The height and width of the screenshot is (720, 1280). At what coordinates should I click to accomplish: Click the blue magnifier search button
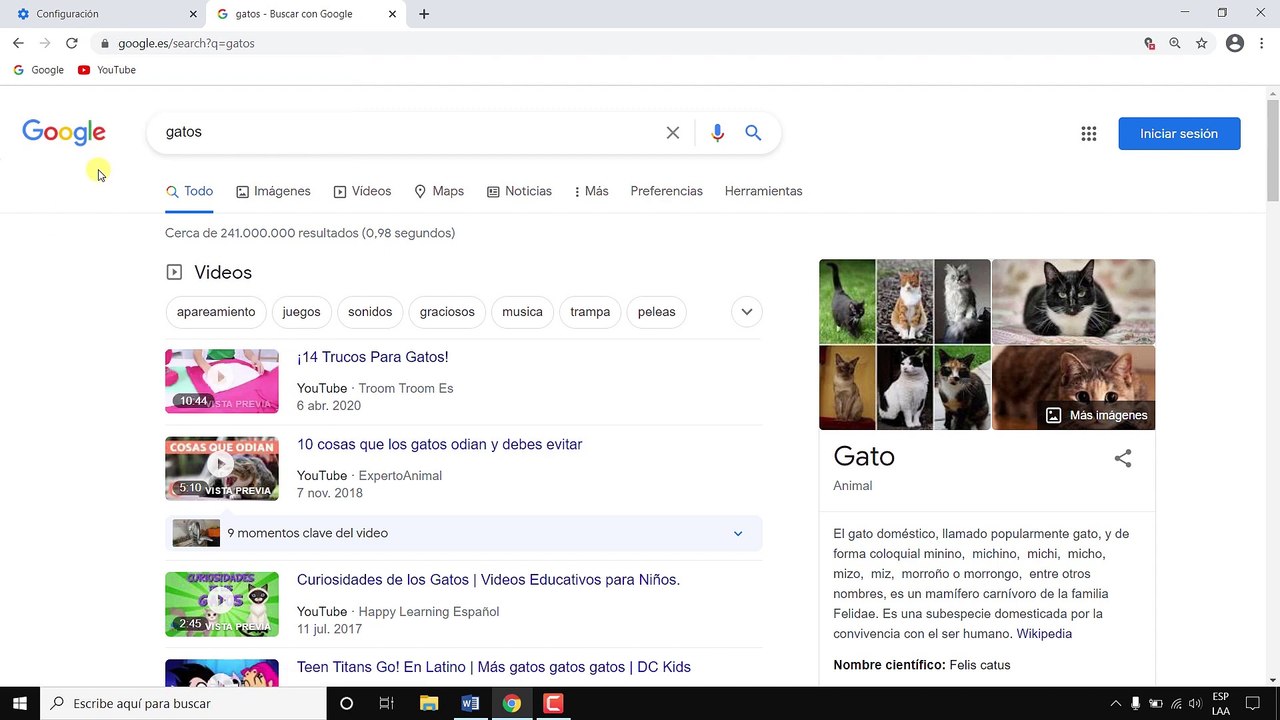[x=753, y=133]
